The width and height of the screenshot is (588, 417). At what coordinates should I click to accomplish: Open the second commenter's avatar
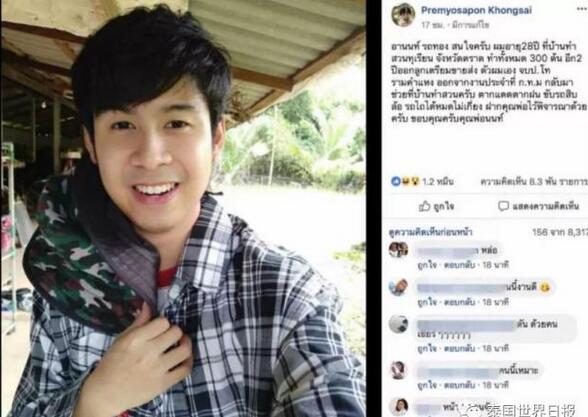tap(398, 287)
